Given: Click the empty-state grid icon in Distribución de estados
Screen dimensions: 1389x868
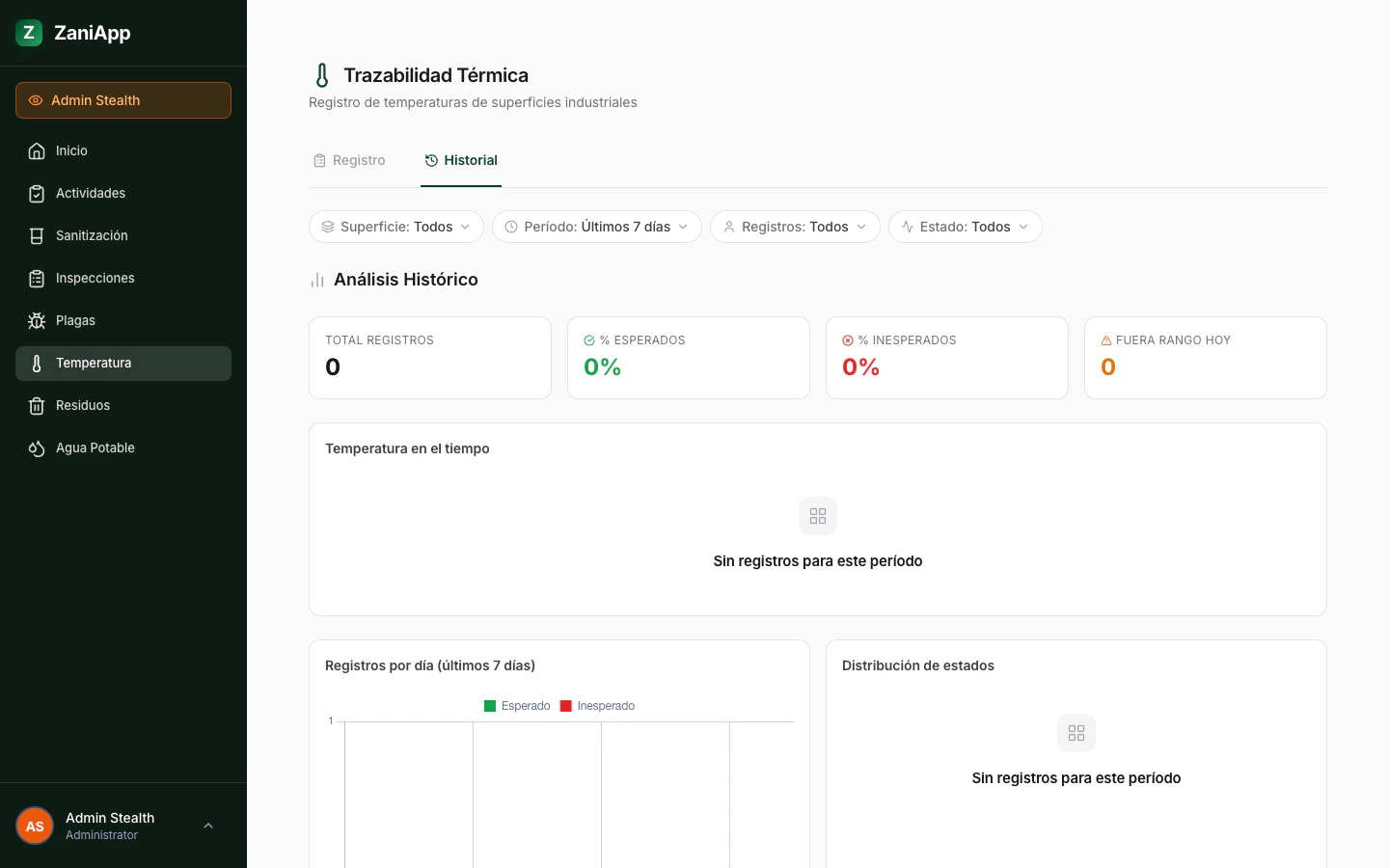Looking at the screenshot, I should click(1076, 733).
